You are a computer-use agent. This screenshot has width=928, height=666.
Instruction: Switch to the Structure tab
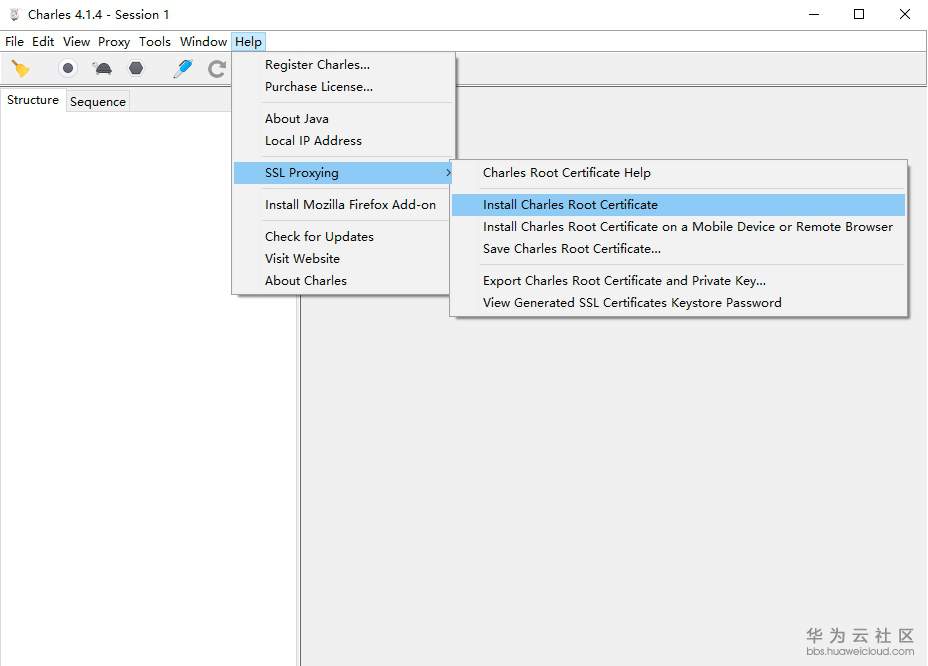coord(33,100)
